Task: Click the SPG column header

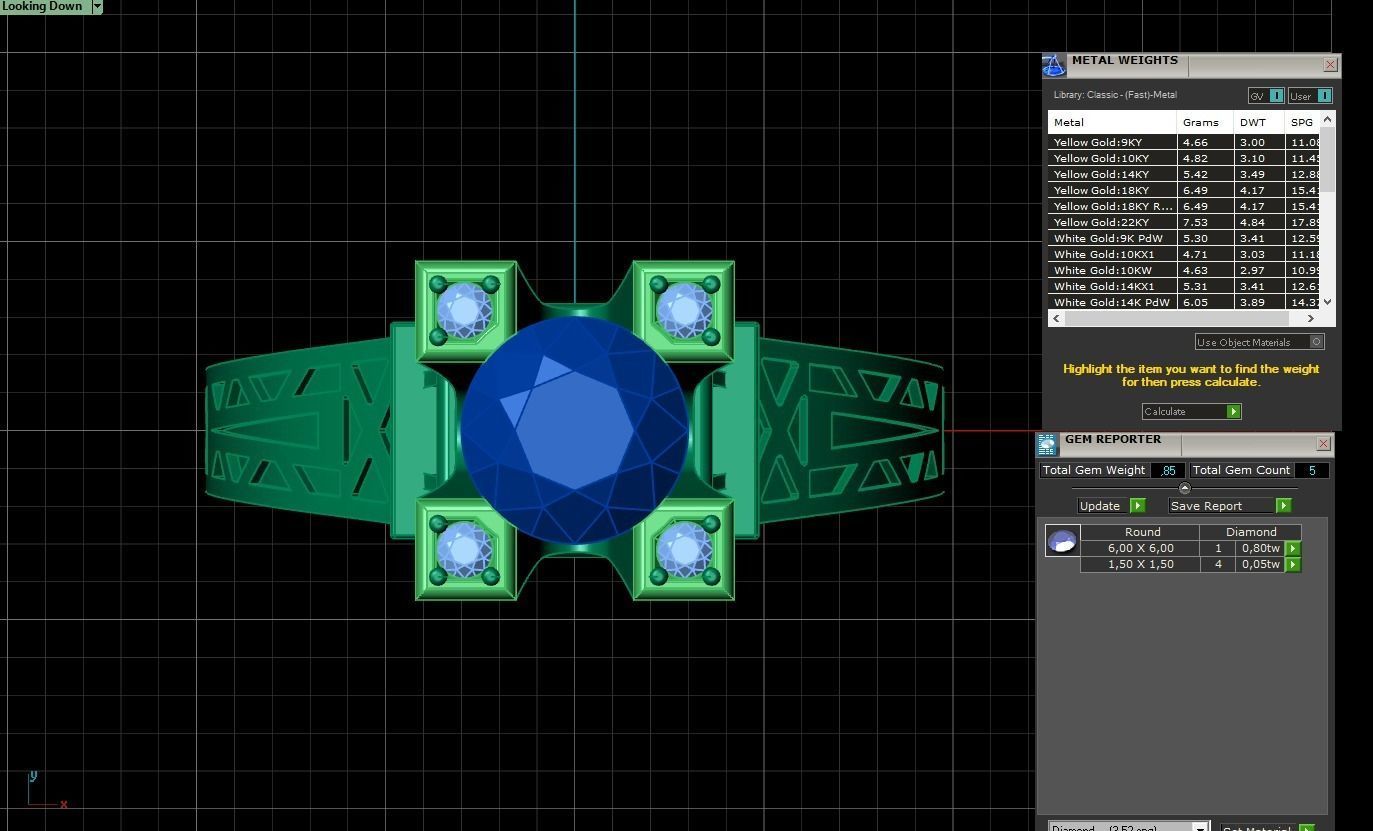Action: [x=1302, y=122]
